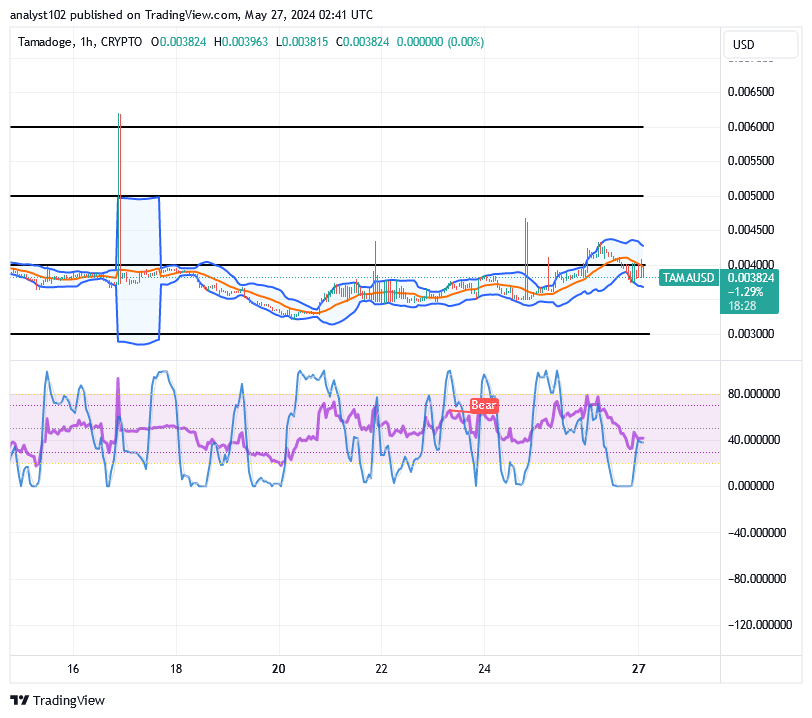Open the USD currency selector

743,45
